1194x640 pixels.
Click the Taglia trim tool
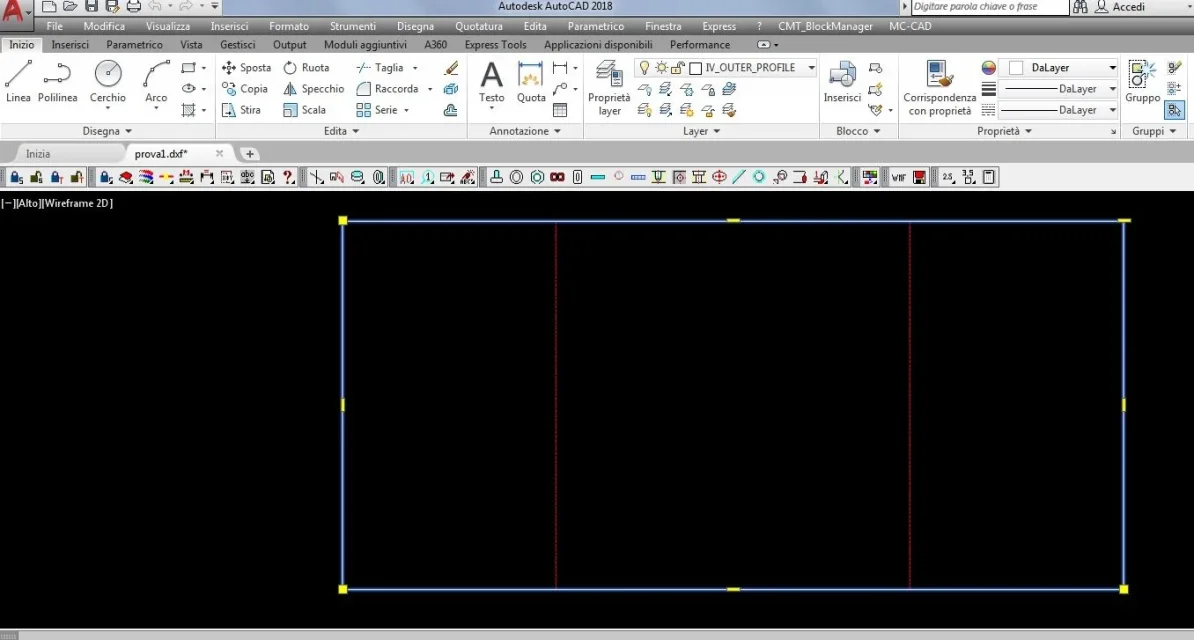pyautogui.click(x=380, y=68)
